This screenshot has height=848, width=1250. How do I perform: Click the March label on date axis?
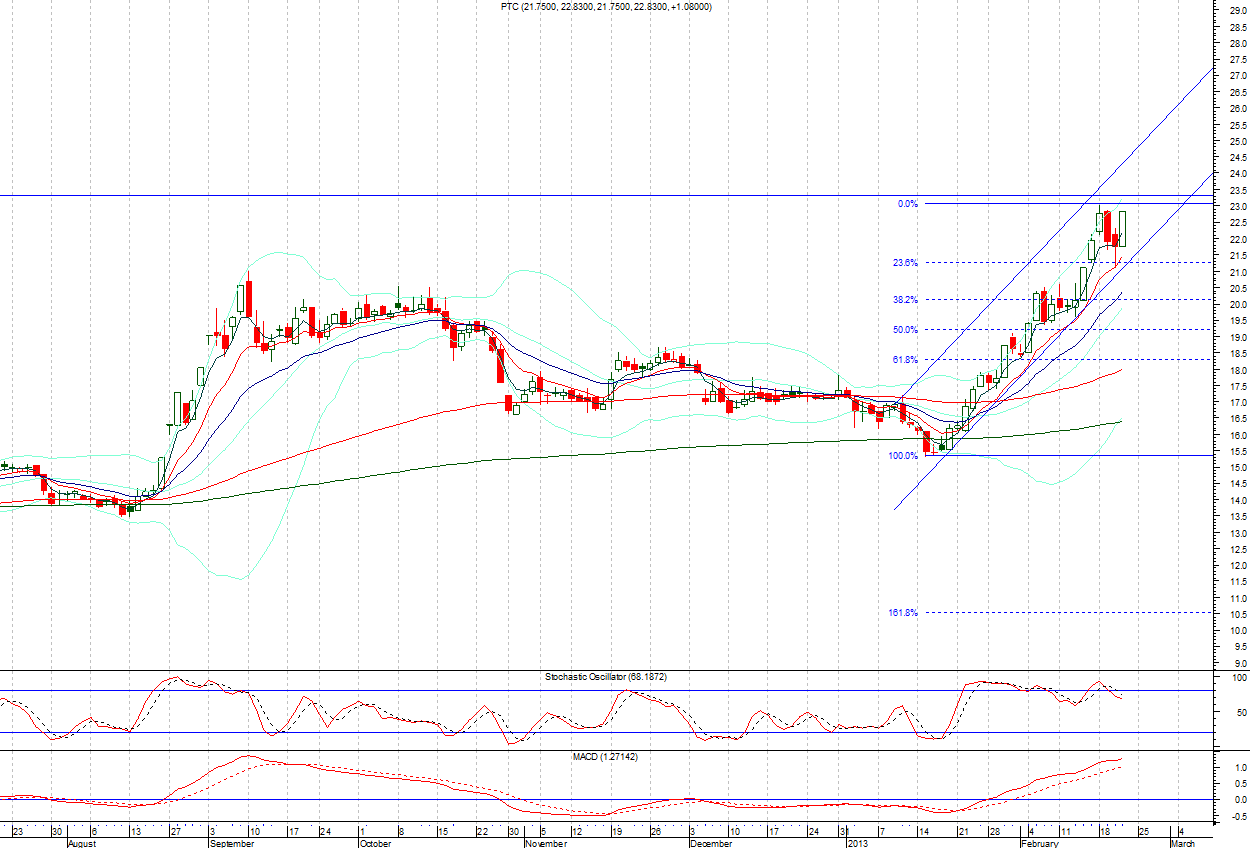(1183, 843)
